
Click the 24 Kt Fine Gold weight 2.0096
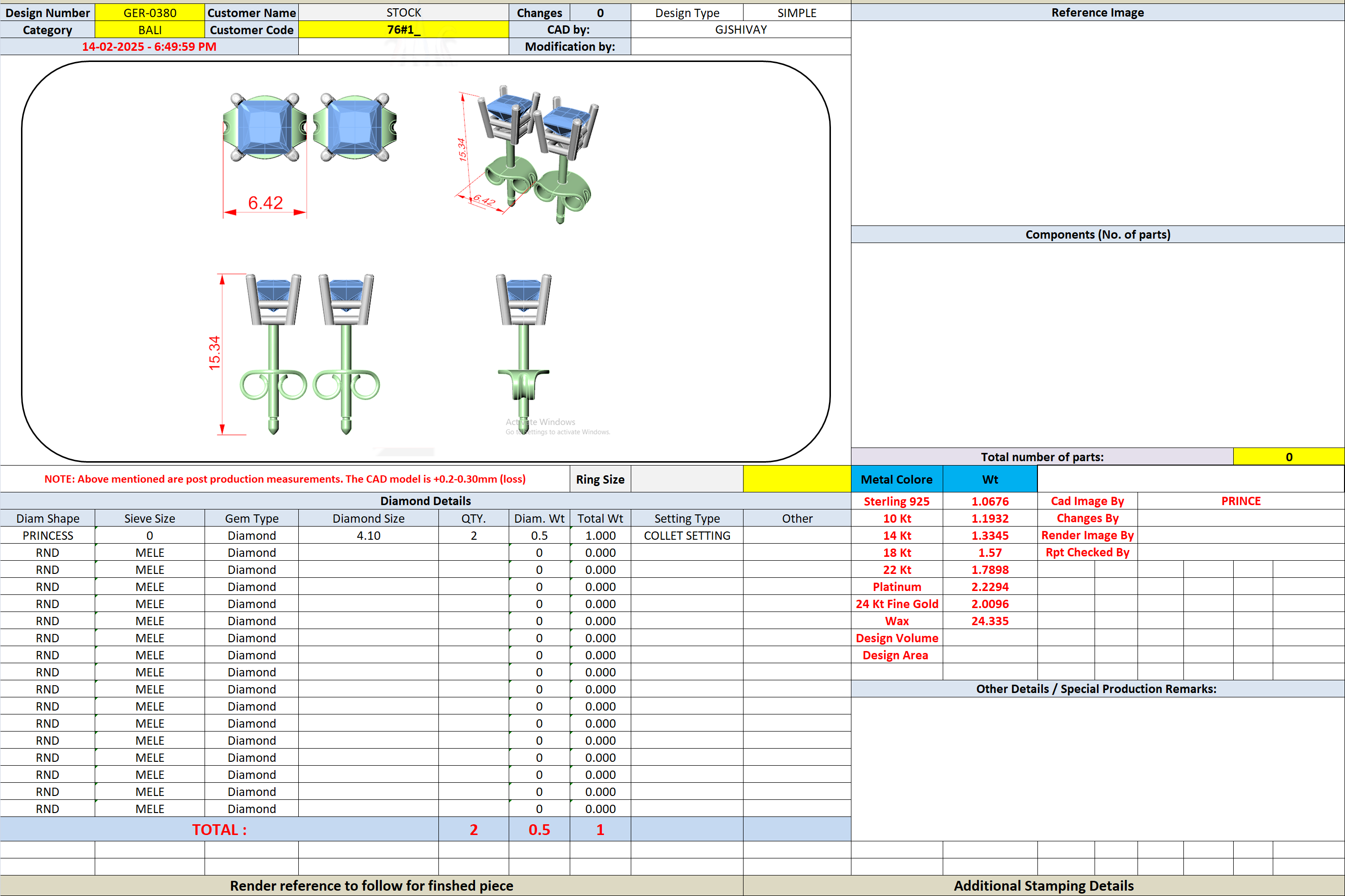(x=990, y=604)
